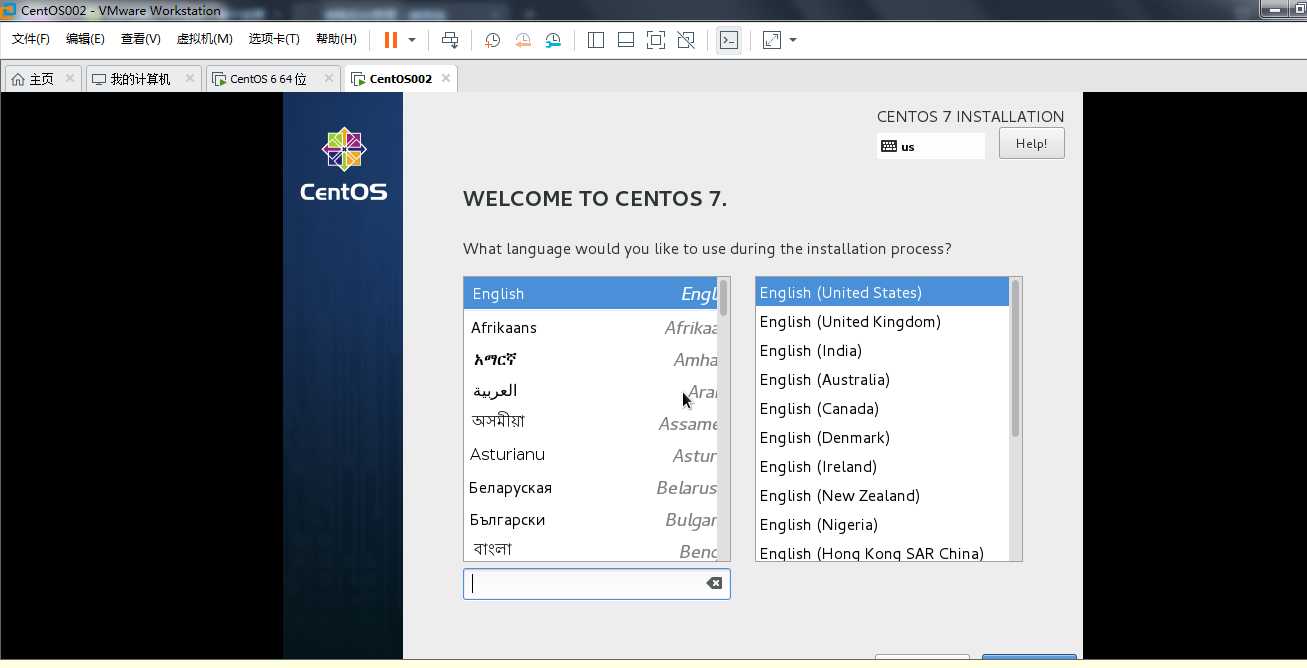Close the 我的计算机 tab
The height and width of the screenshot is (668, 1307).
(189, 78)
